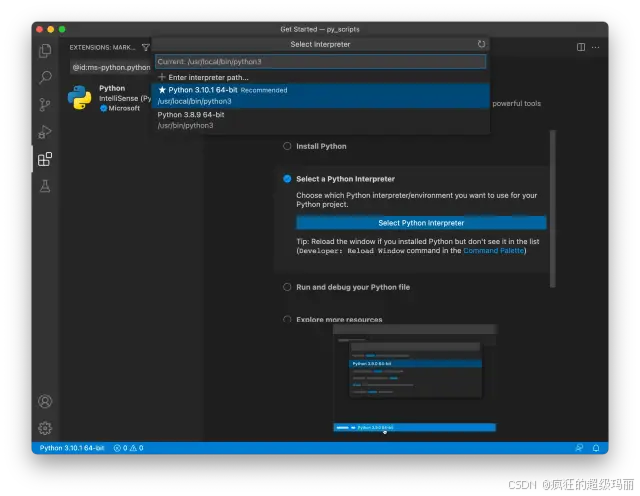The height and width of the screenshot is (496, 640).
Task: Open the Explorer view in activity bar
Action: tap(45, 51)
